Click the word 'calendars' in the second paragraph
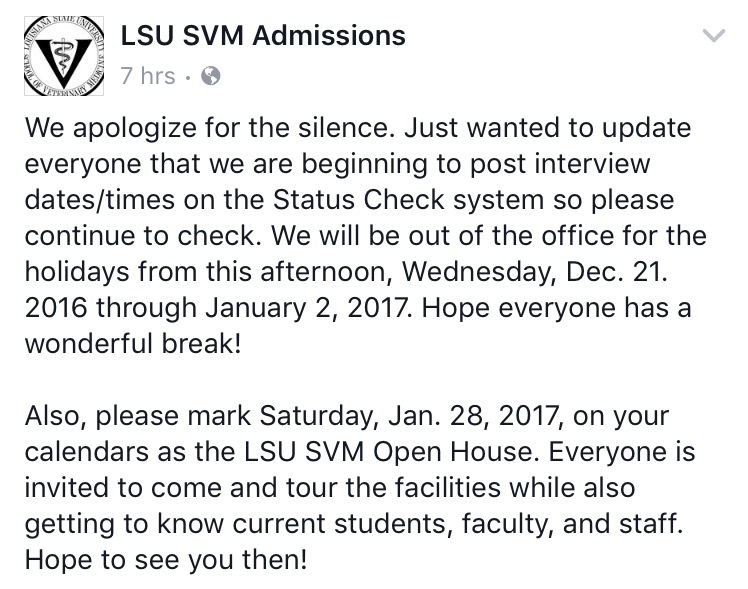 coord(87,452)
